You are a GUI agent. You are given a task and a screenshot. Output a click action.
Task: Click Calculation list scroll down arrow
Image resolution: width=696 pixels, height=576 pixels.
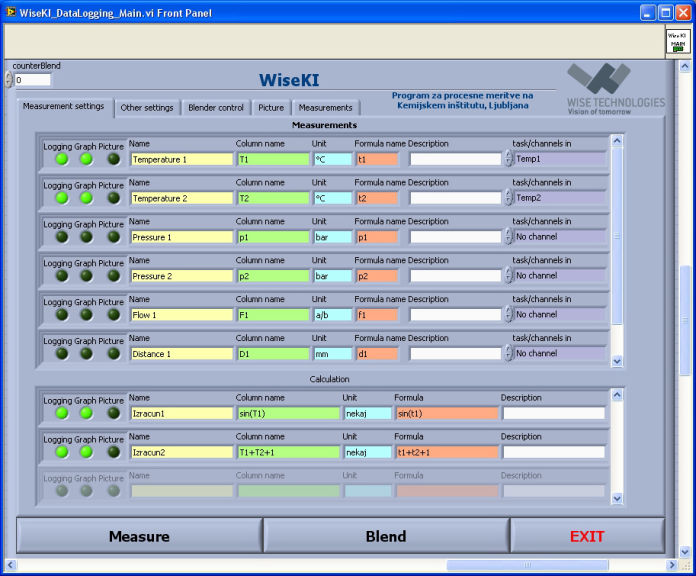(617, 498)
